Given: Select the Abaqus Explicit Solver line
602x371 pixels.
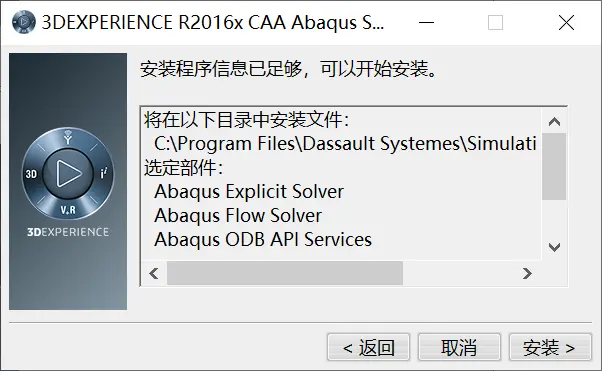Looking at the screenshot, I should (249, 191).
